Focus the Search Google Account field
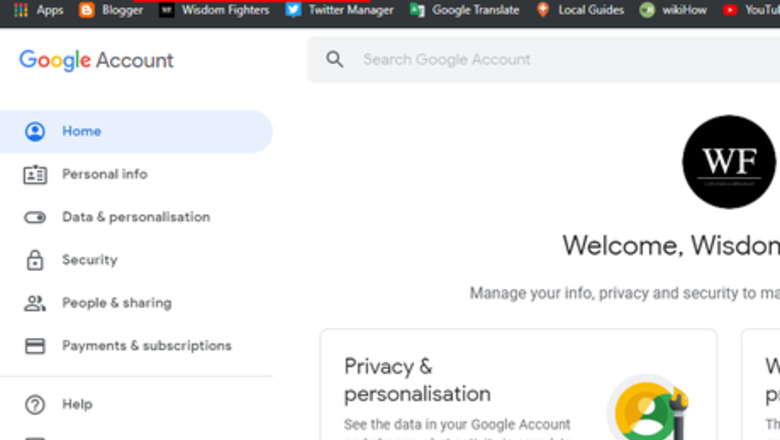Image resolution: width=780 pixels, height=440 pixels. coord(543,60)
